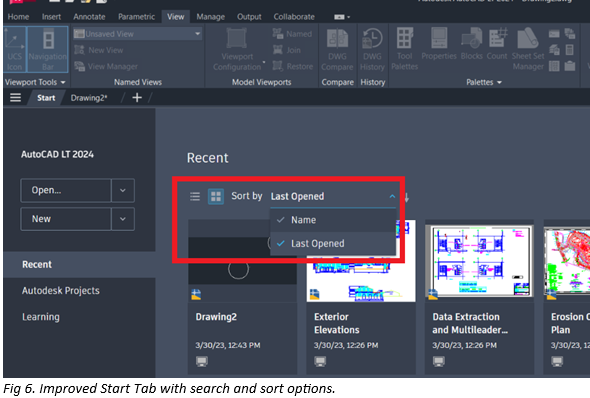Open the Properties palette
The height and width of the screenshot is (398, 590).
click(439, 44)
